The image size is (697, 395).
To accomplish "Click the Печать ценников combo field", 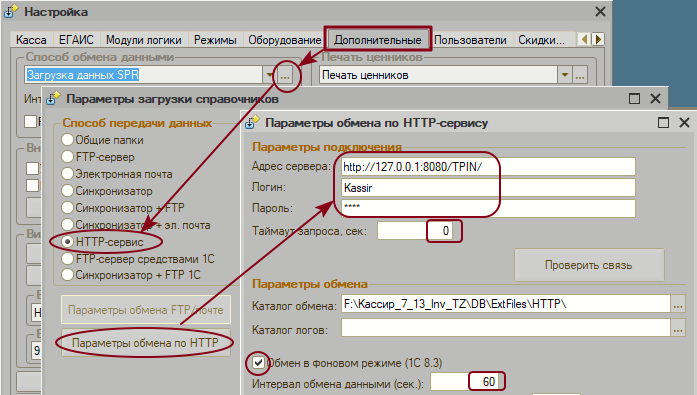I will 438,75.
